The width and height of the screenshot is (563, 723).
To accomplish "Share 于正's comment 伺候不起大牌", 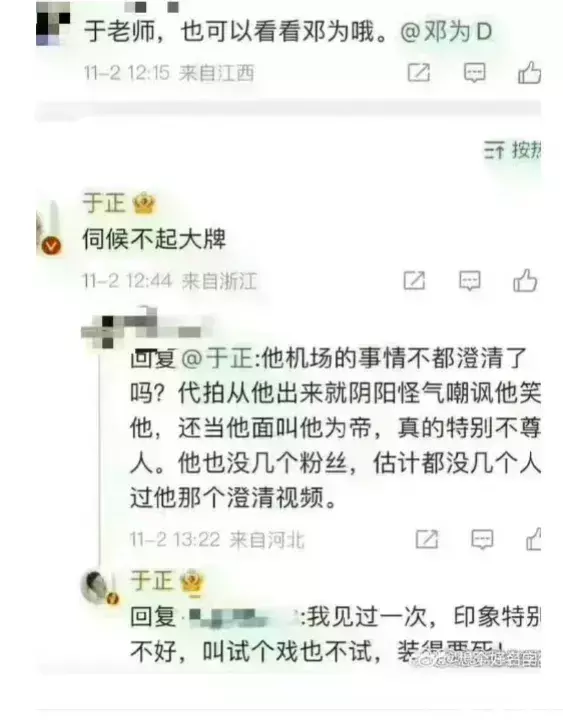I will [x=414, y=280].
